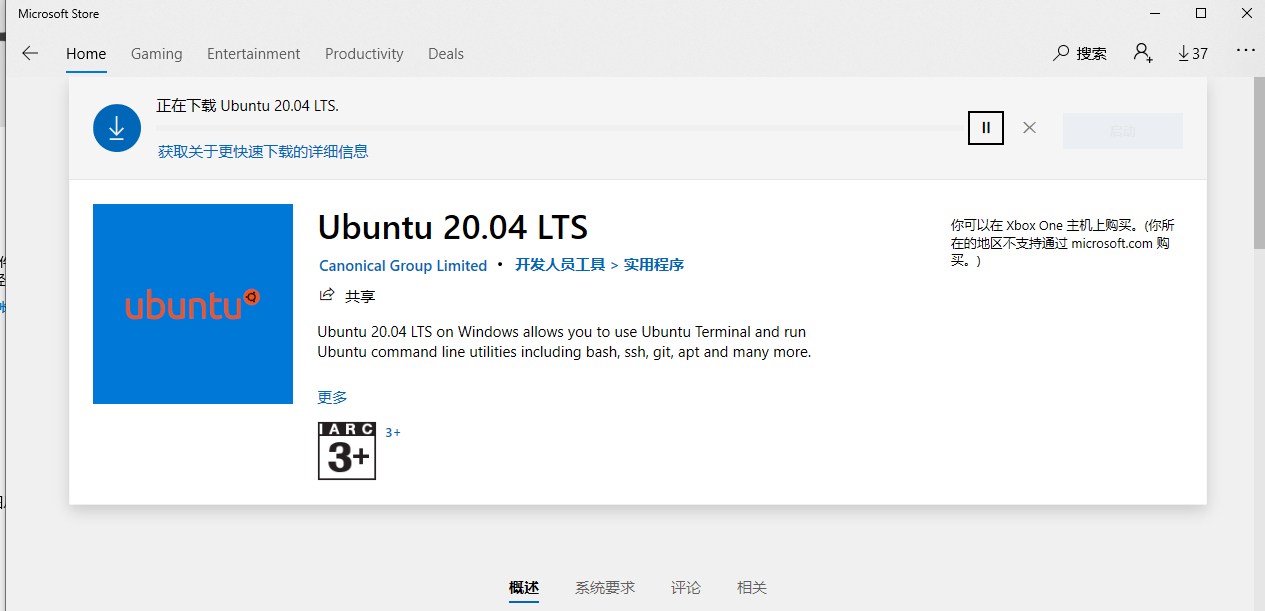Click the blue download circle icon

(117, 128)
